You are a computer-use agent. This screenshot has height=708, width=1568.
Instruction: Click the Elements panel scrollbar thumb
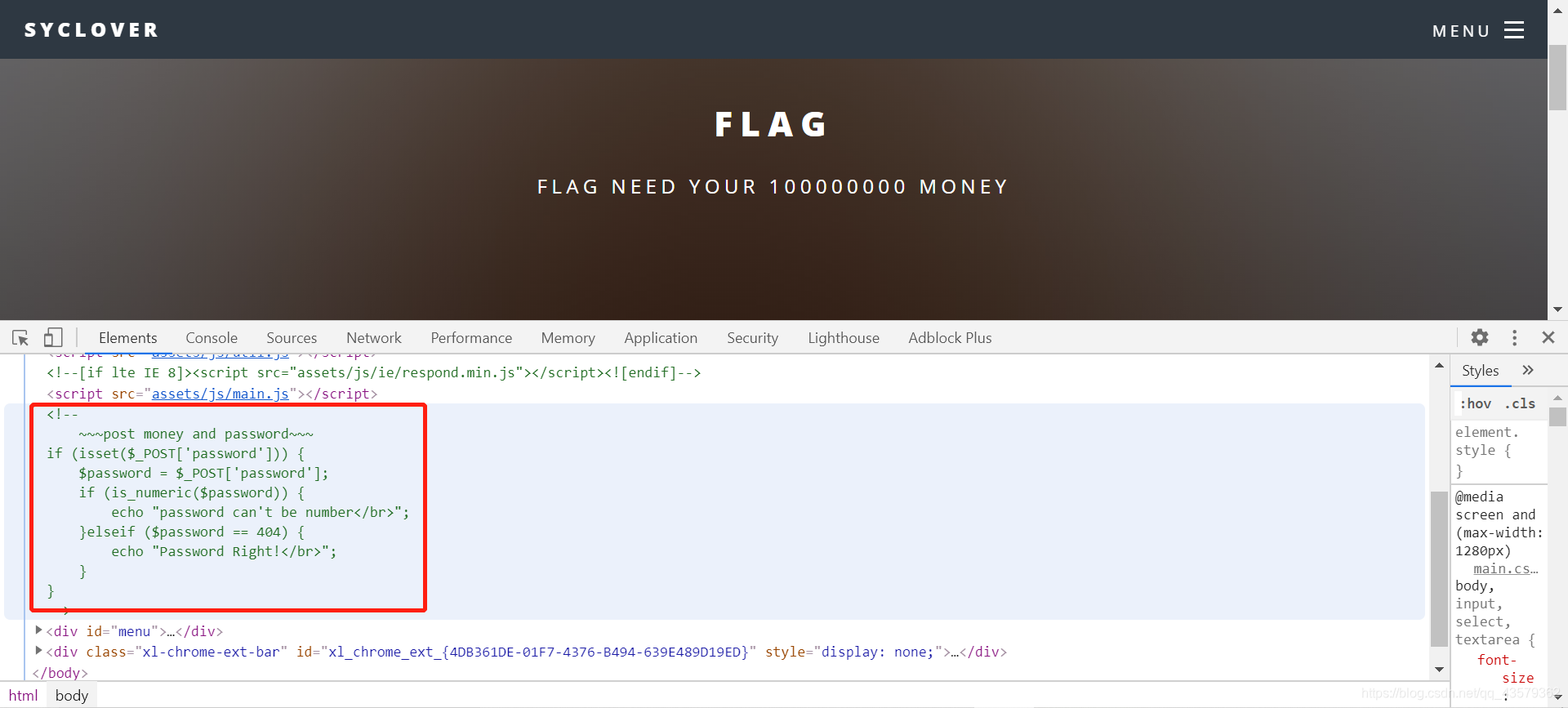[1439, 568]
